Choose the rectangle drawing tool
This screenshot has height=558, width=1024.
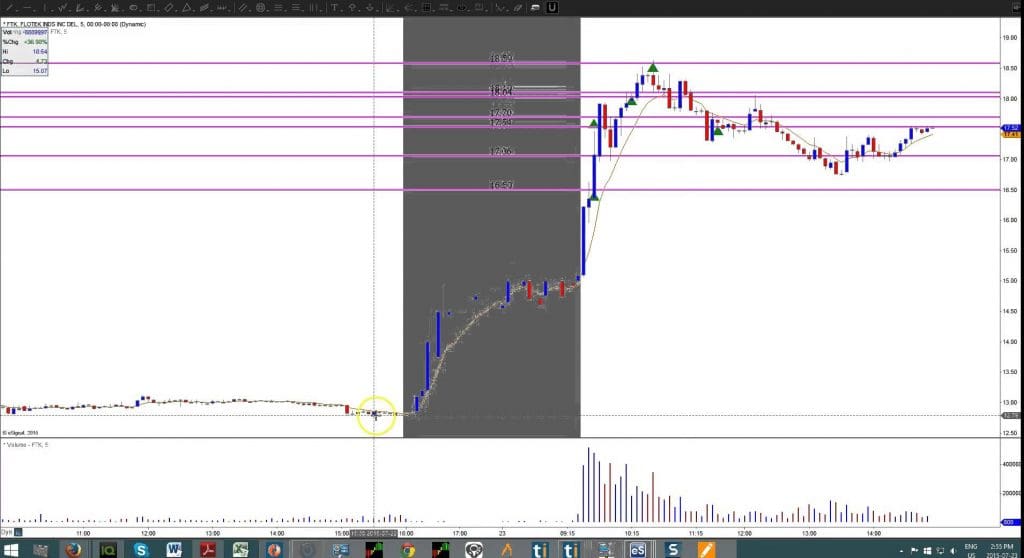coord(151,8)
